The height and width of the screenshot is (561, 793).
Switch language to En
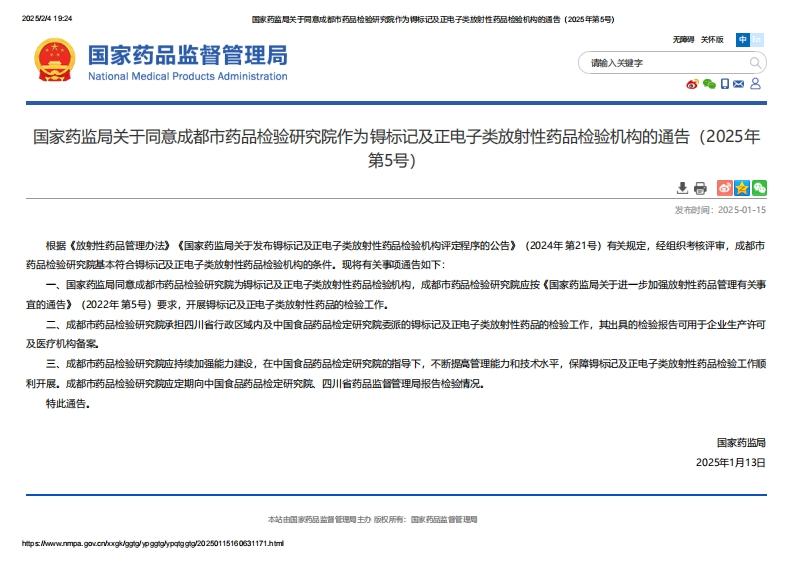(x=757, y=40)
